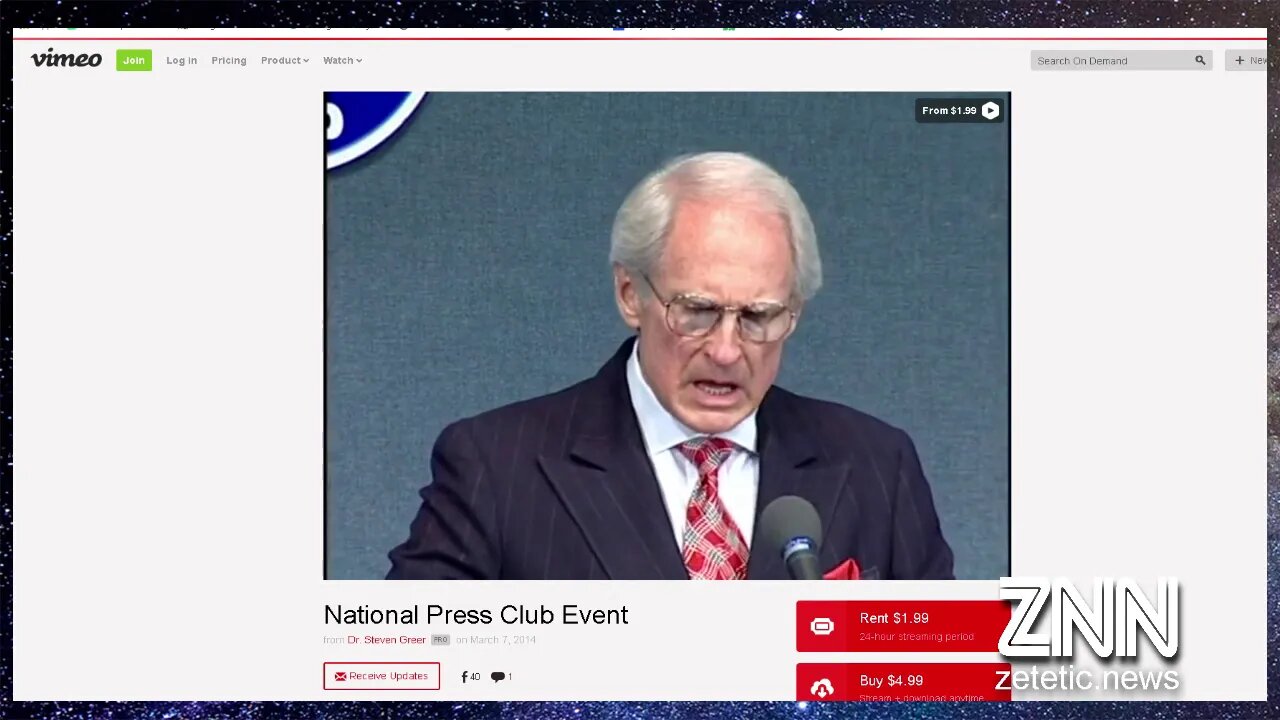This screenshot has width=1280, height=720.
Task: Expand the Product dropdown menu
Action: pos(285,60)
